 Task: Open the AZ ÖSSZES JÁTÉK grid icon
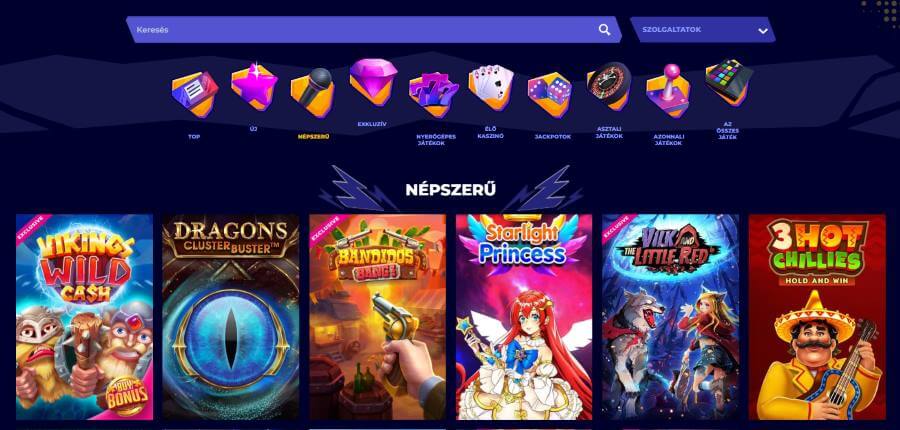[x=728, y=83]
